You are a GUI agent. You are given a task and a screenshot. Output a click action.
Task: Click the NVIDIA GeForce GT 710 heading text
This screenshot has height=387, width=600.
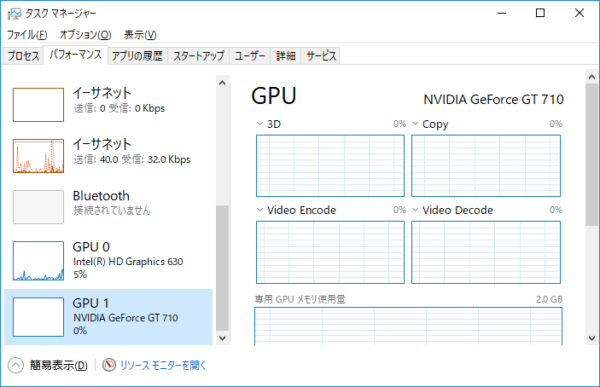point(494,100)
